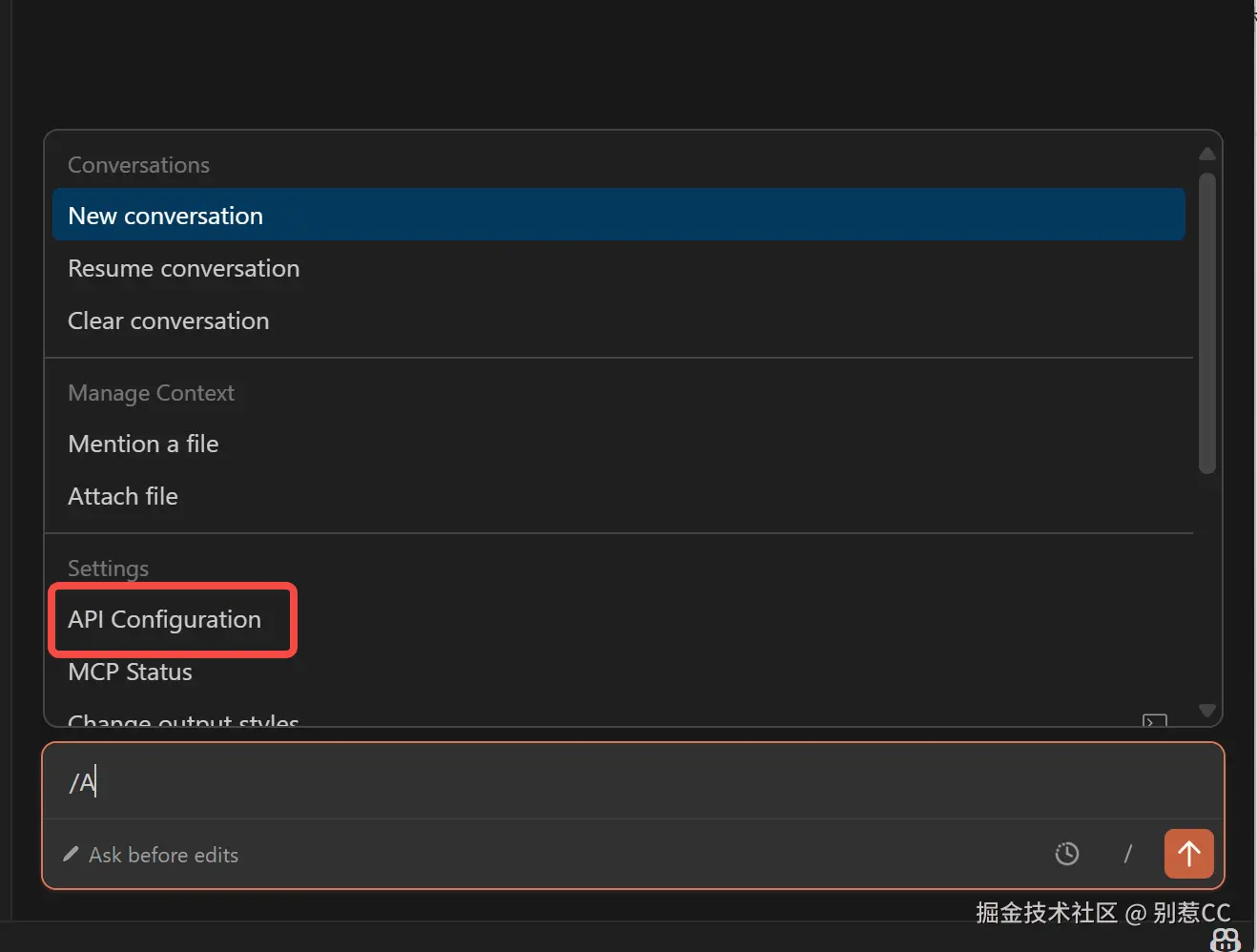Open the slash commands icon
1257x952 pixels.
tap(1127, 854)
